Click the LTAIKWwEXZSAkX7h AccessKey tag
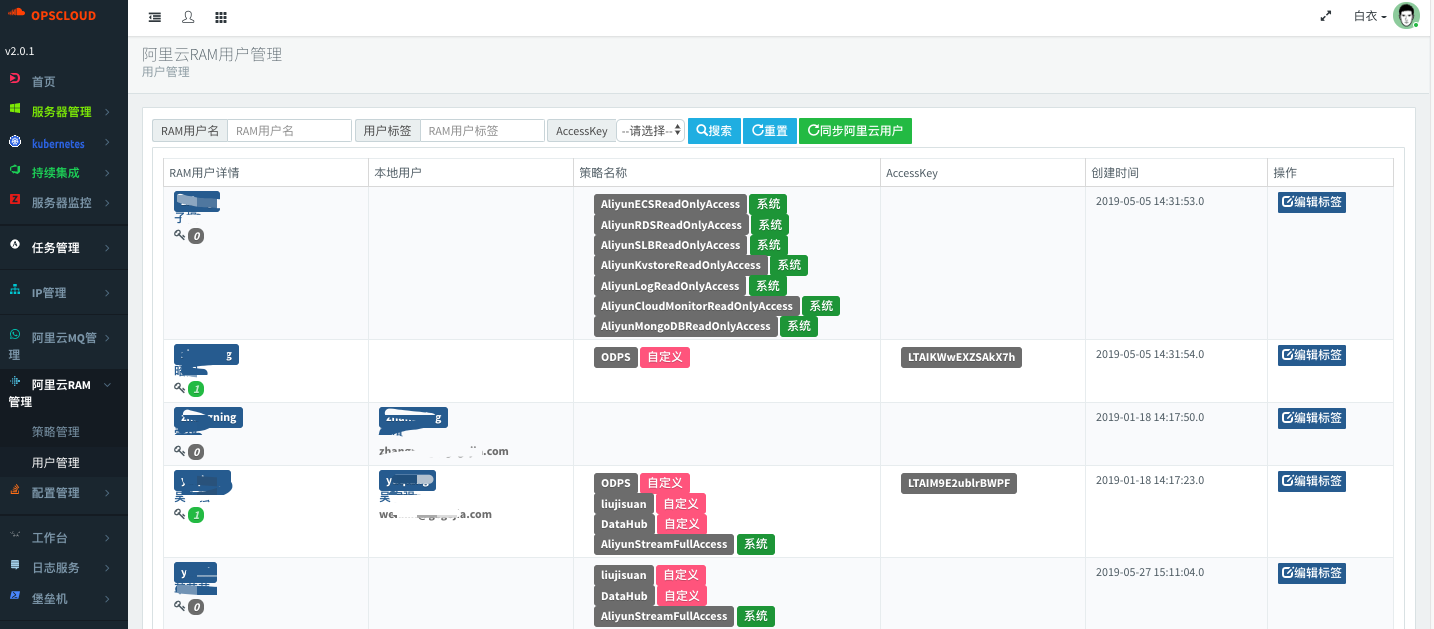Viewport: 1434px width, 629px height. 961,357
